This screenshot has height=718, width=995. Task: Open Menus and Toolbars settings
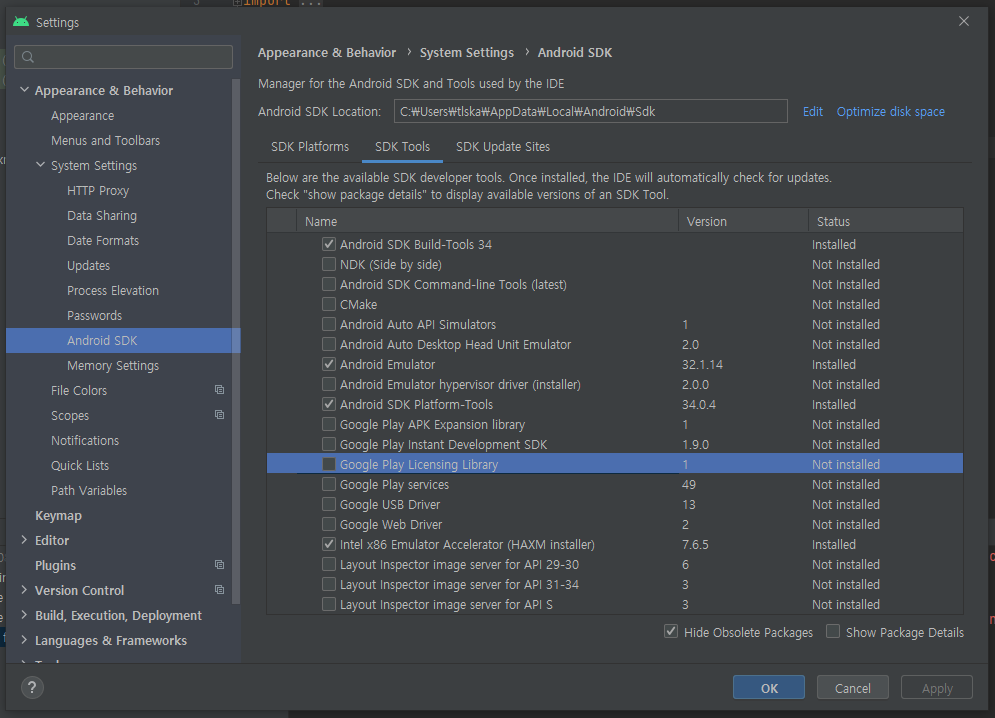(105, 140)
